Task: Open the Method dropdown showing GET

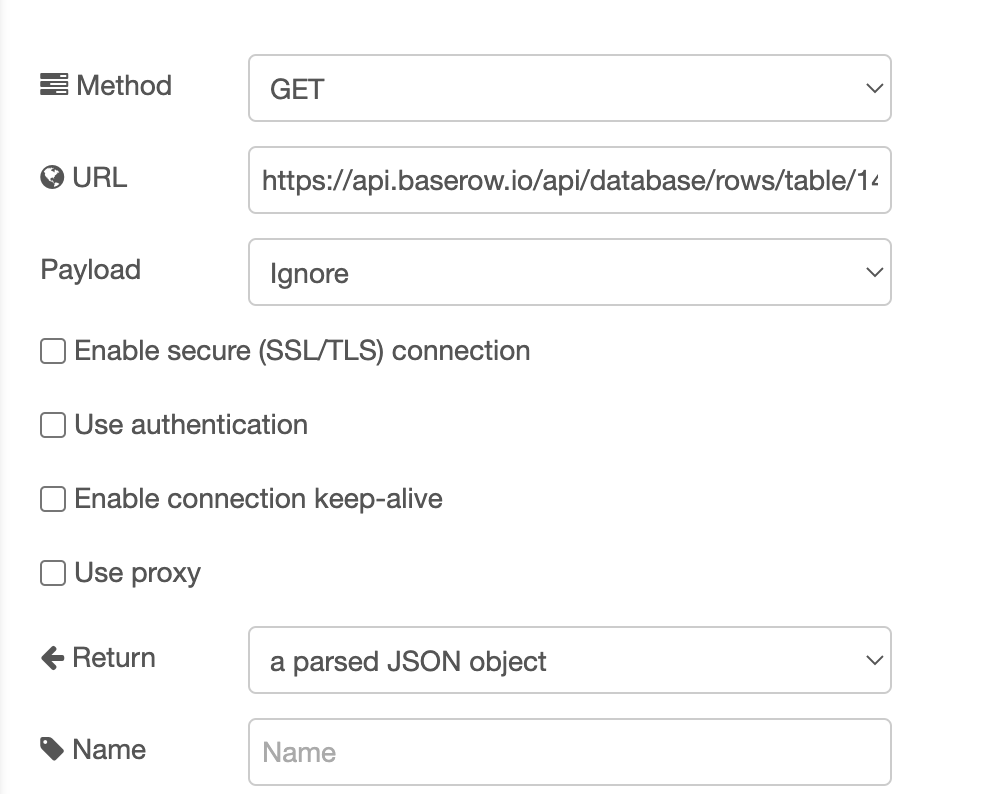Action: [570, 88]
